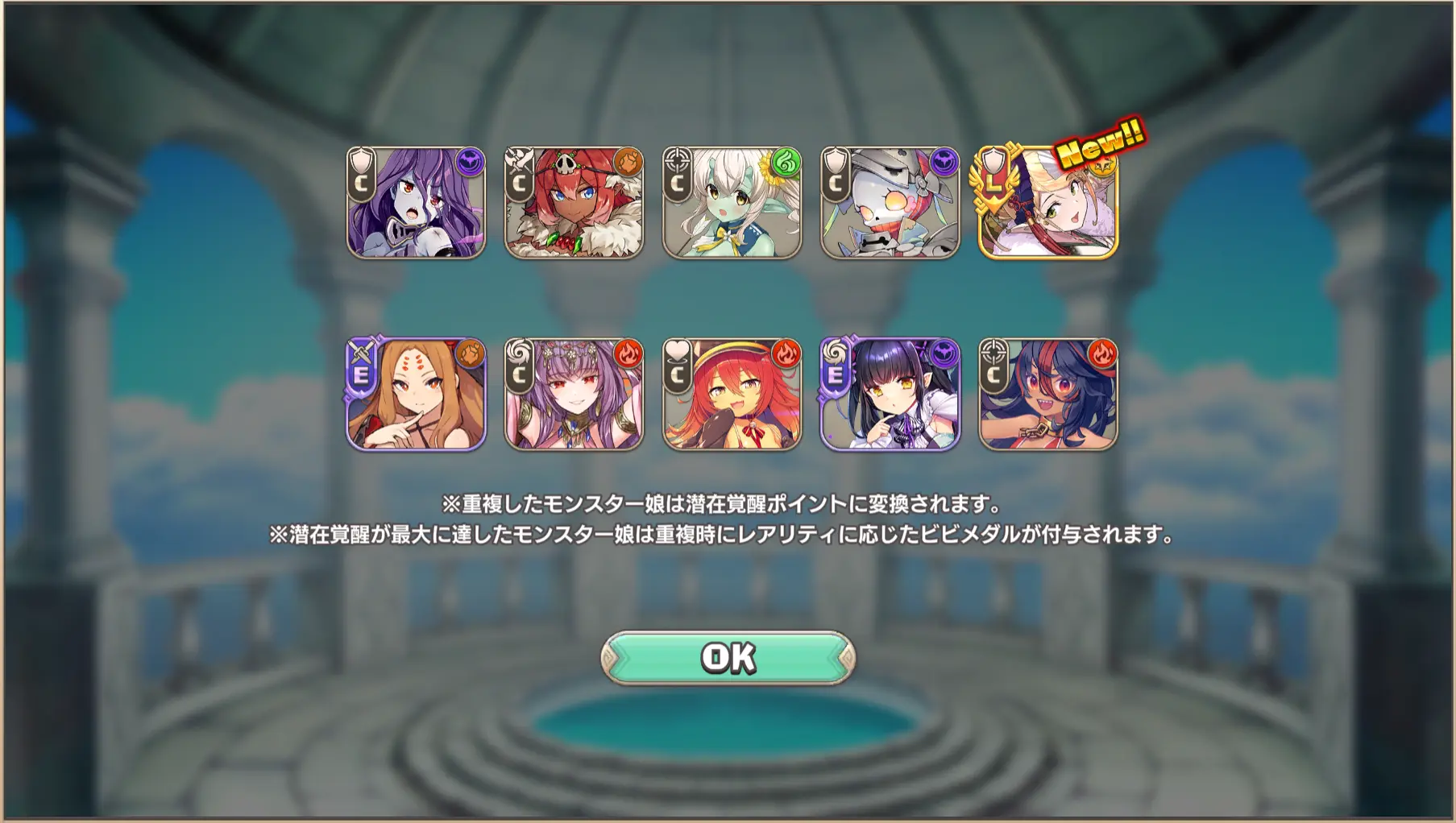Select the orange-haired E rank card
Viewport: 1456px width, 823px height.
416,394
